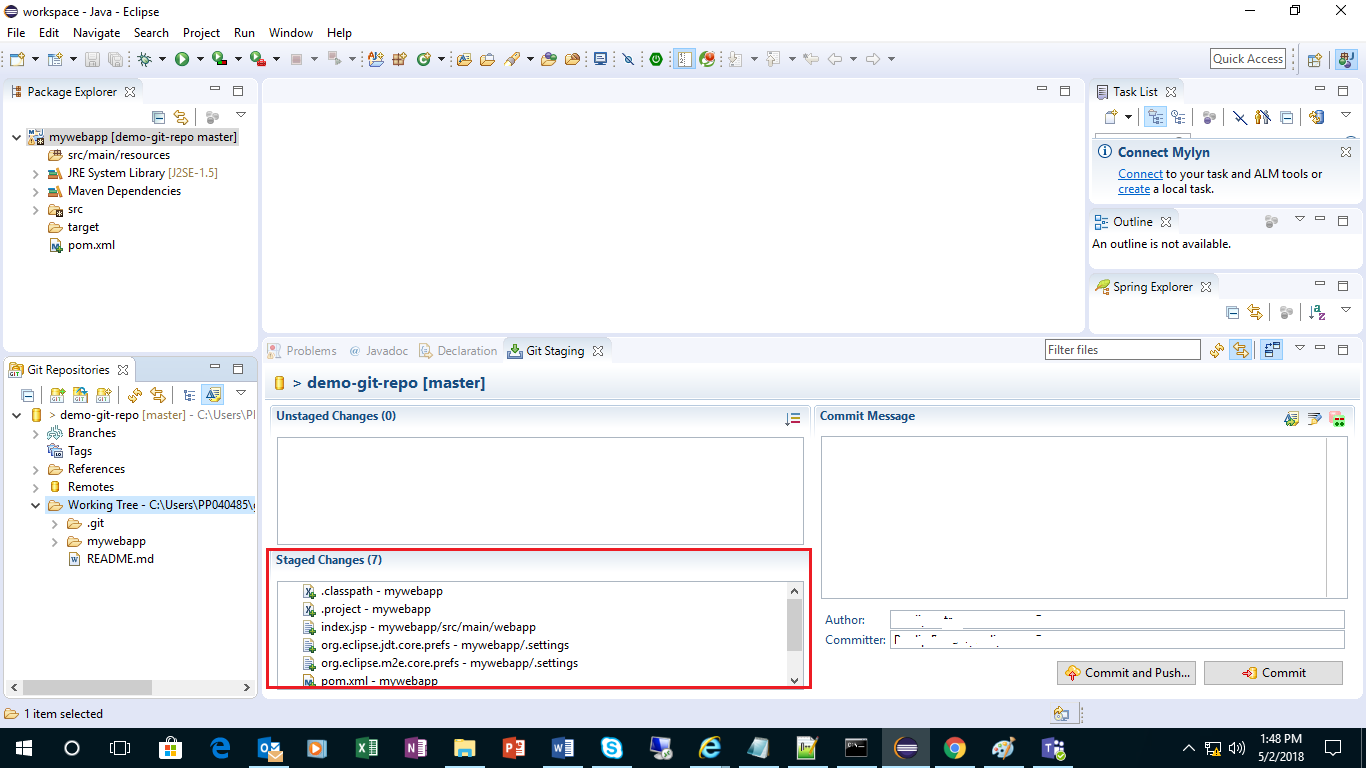Viewport: 1366px width, 768px height.
Task: Click the Open Perspective icon beside Quick Access
Action: 1315,59
